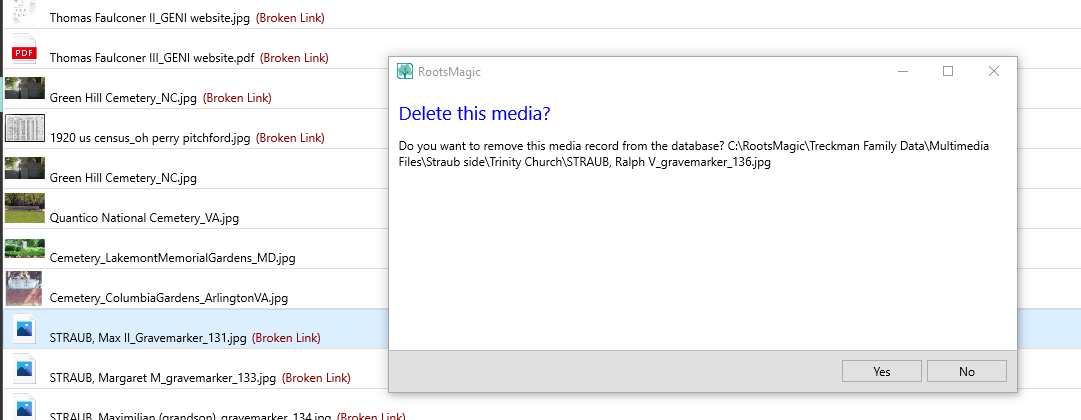Click image placeholder icon for STRAUB, Max II
Viewport: 1081px width, 420px height.
coord(23,329)
